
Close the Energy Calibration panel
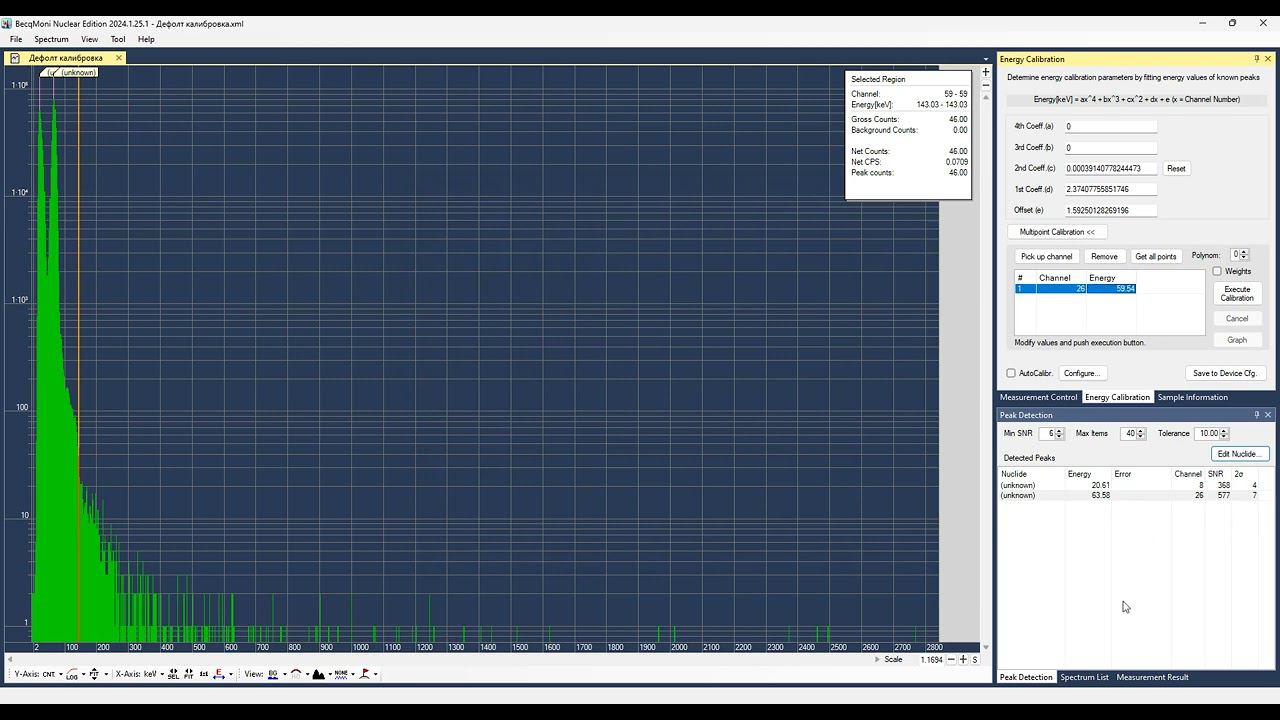pyautogui.click(x=1268, y=59)
